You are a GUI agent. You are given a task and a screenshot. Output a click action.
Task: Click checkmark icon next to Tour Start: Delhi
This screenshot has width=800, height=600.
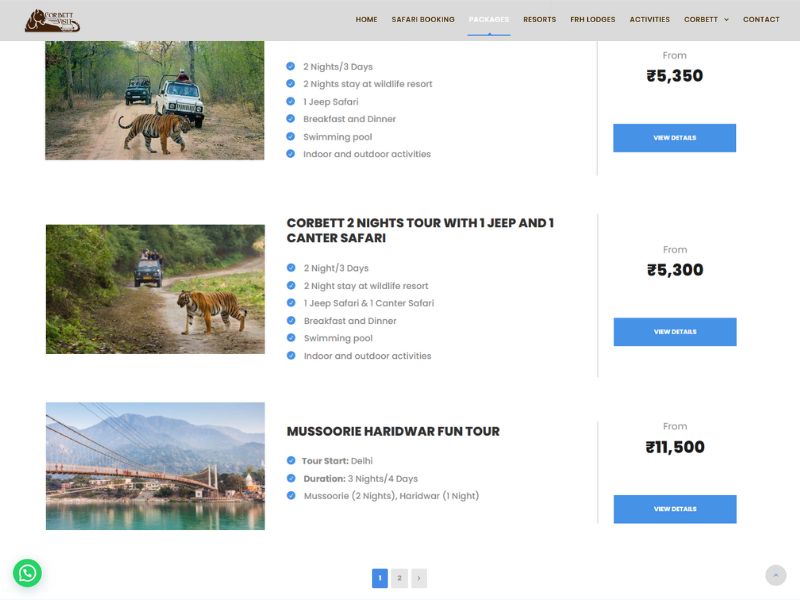291,461
